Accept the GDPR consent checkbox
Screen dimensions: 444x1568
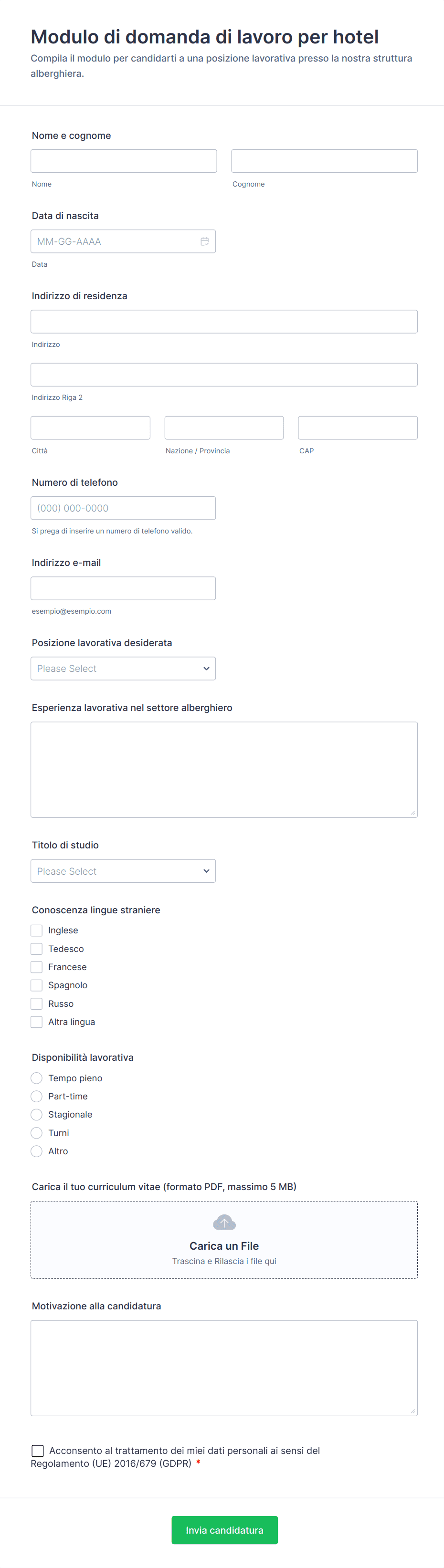(x=38, y=1451)
